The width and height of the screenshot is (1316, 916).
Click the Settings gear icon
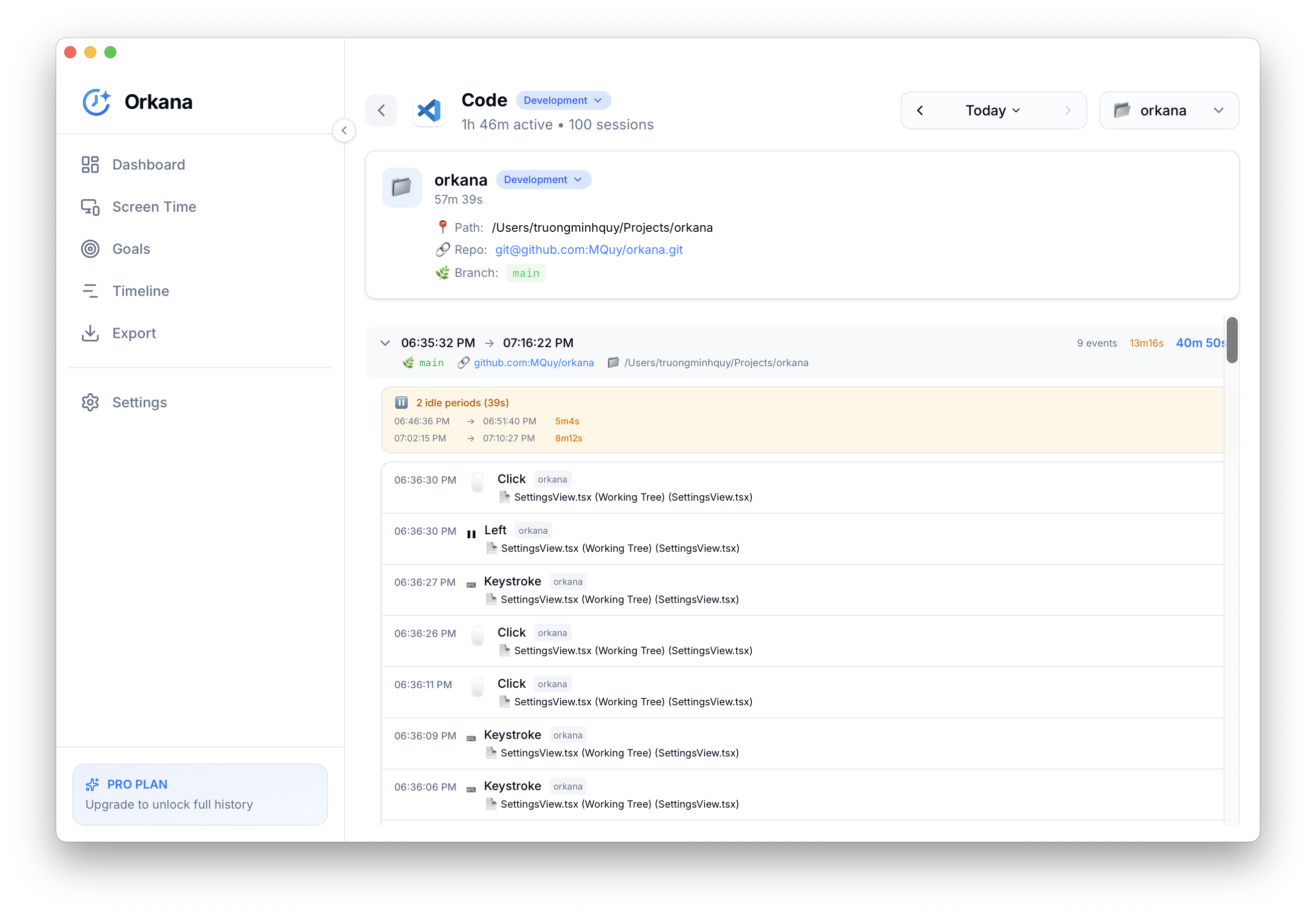[90, 402]
